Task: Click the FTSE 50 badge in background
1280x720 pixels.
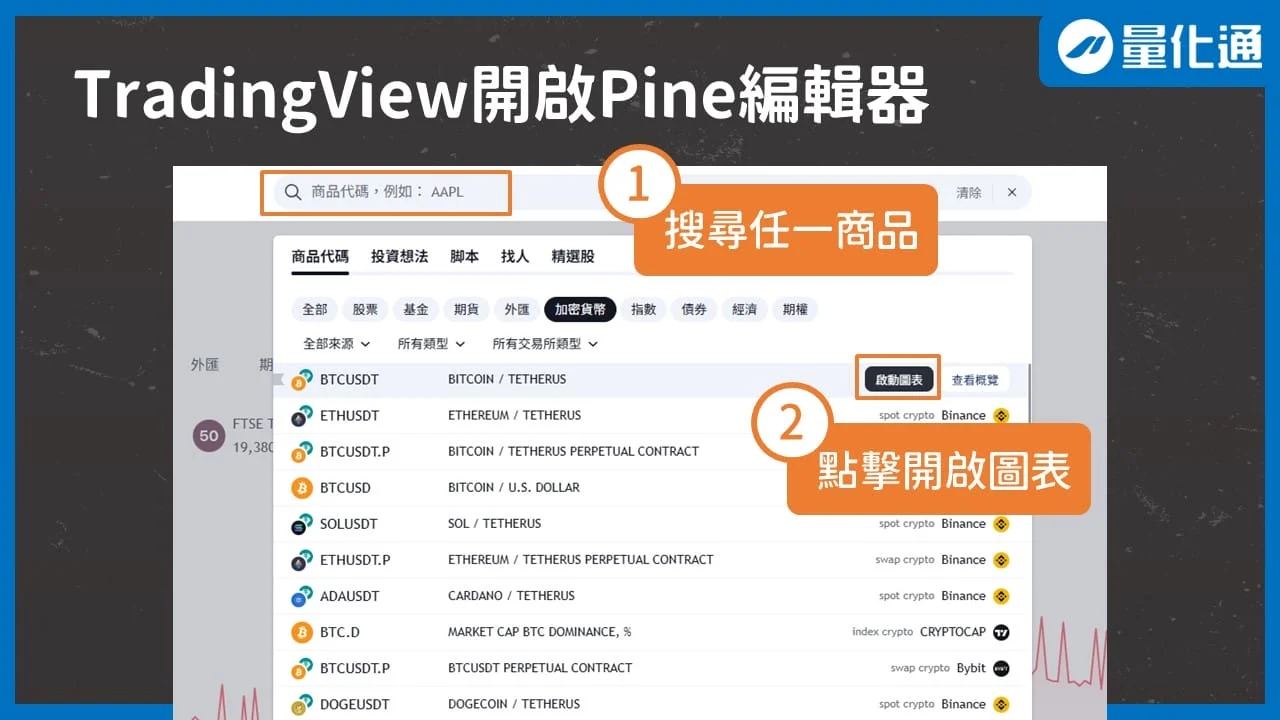Action: (x=209, y=436)
